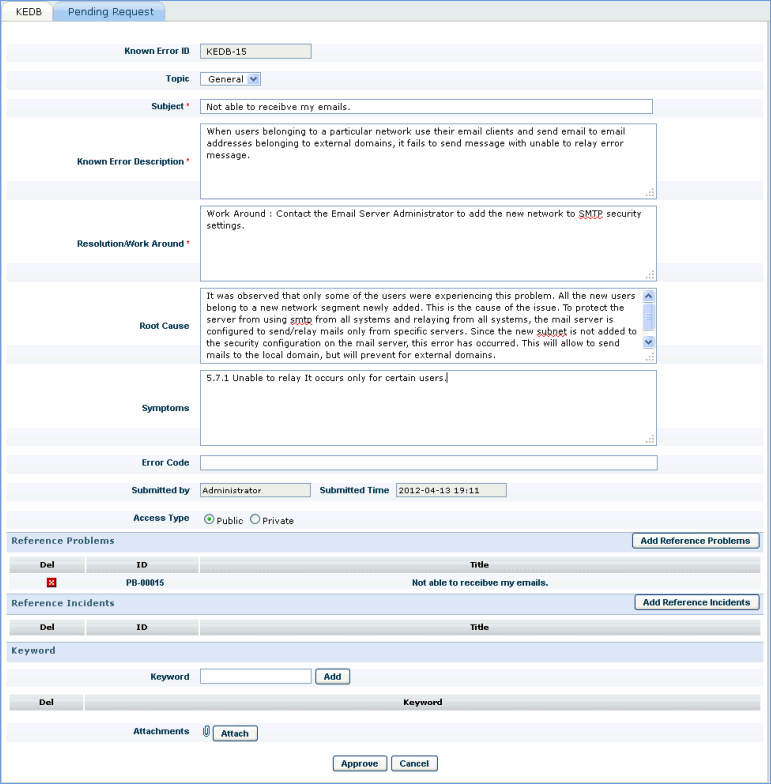Open the Topic dropdown showing General

point(230,79)
